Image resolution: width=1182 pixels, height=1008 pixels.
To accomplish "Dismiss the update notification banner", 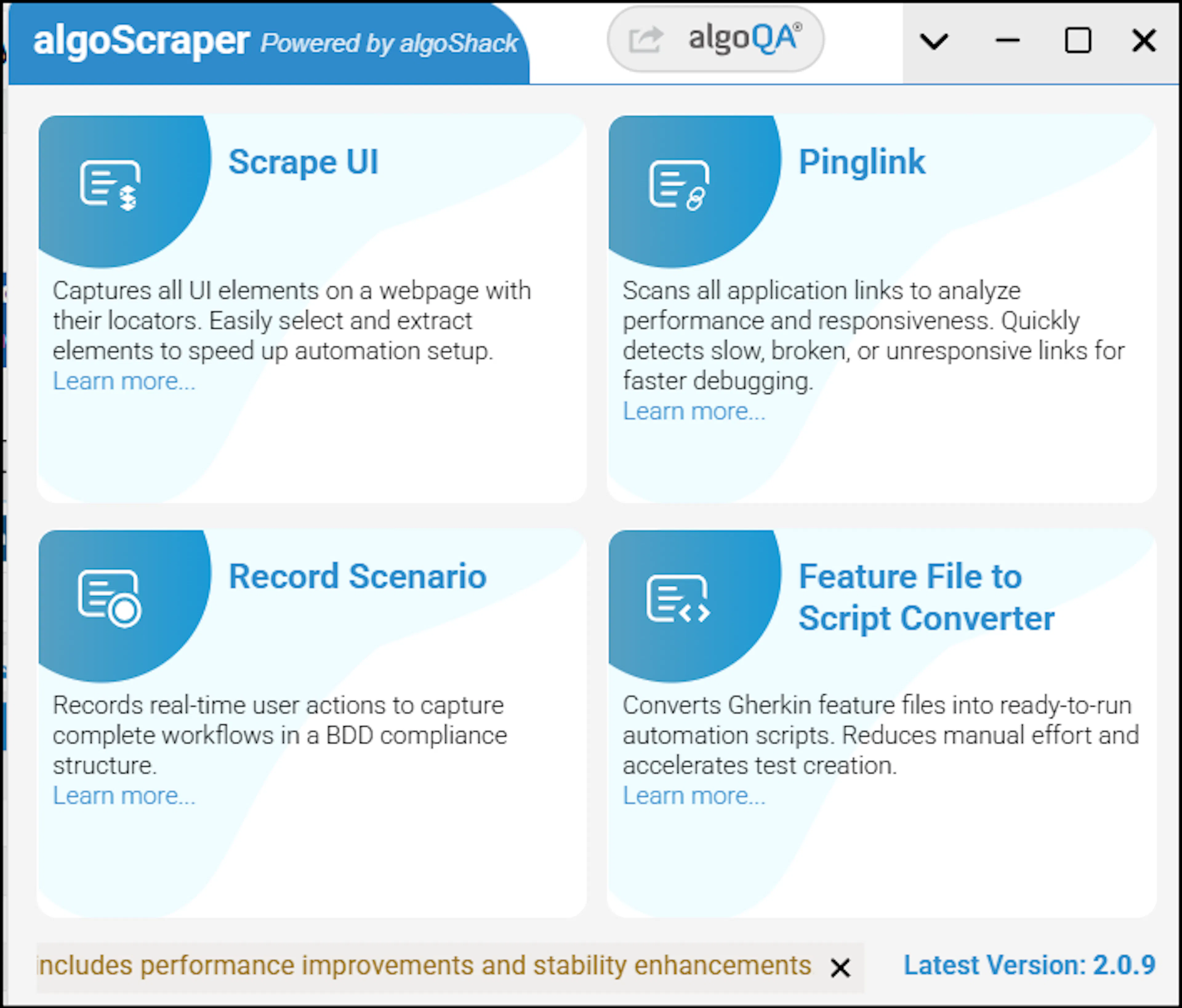I will click(x=840, y=968).
